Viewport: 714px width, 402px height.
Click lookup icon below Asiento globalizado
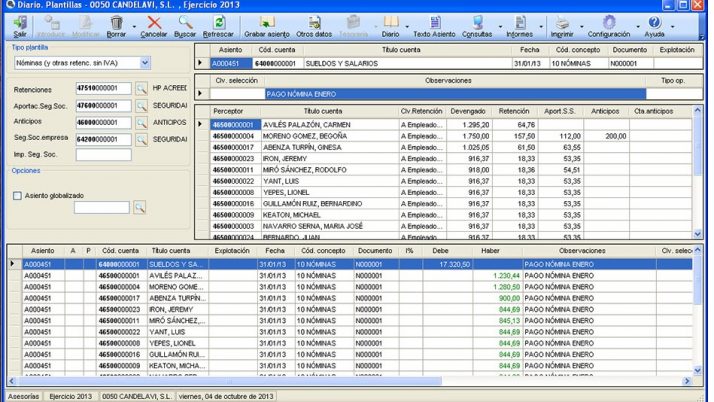click(x=140, y=208)
